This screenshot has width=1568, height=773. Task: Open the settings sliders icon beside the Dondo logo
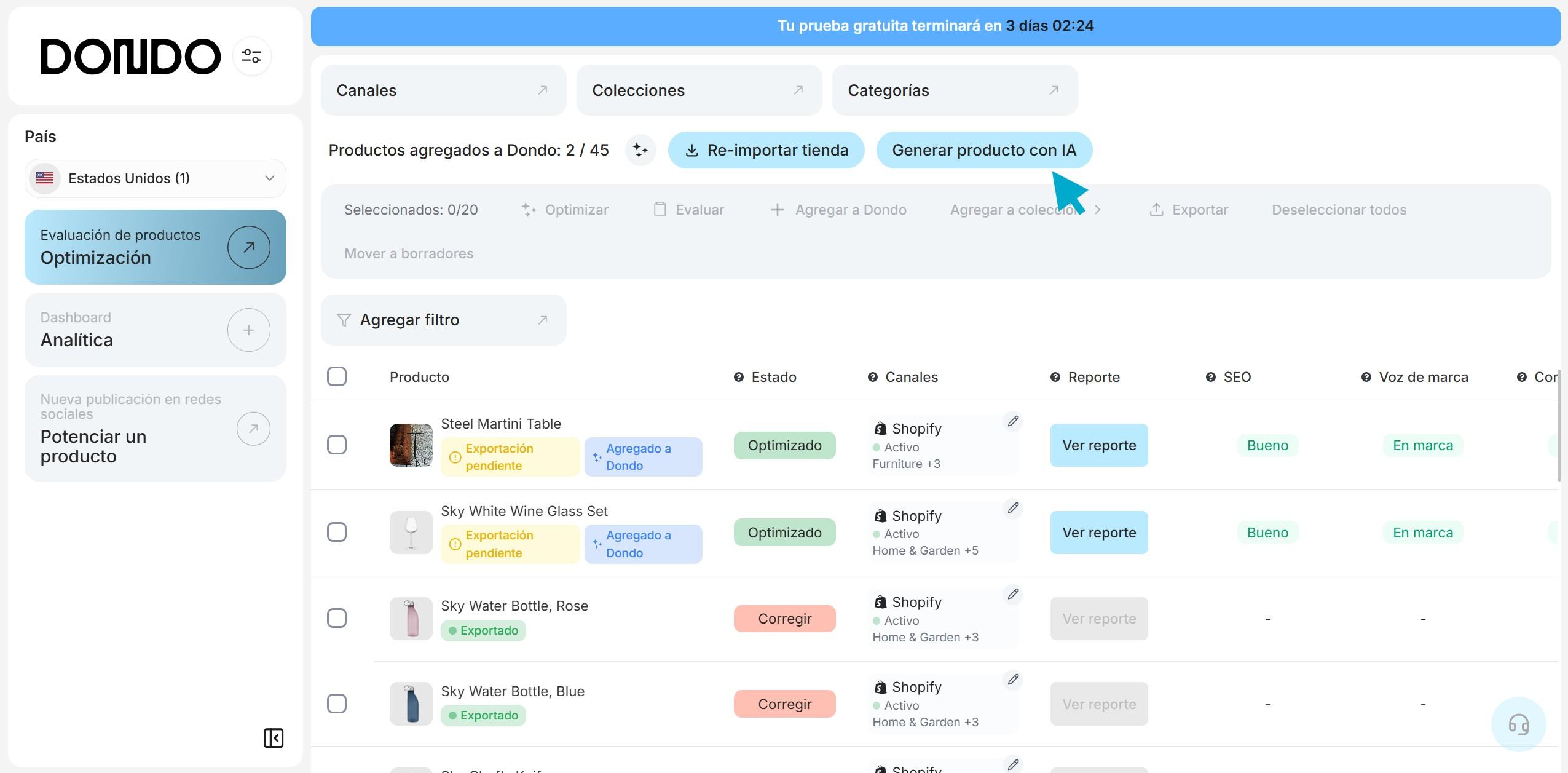(251, 56)
